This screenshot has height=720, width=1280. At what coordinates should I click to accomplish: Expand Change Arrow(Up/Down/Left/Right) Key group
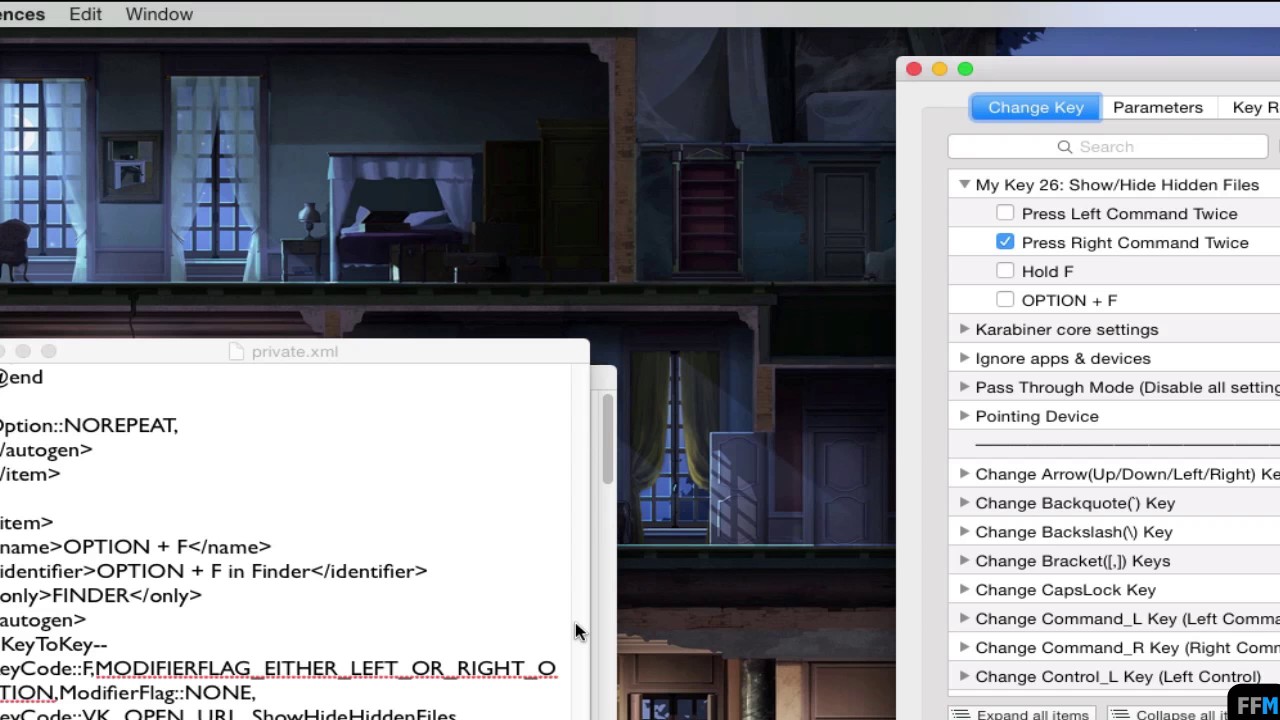tap(964, 474)
